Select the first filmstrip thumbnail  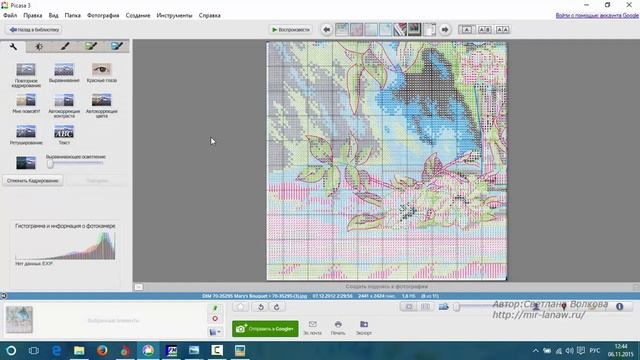[342, 29]
